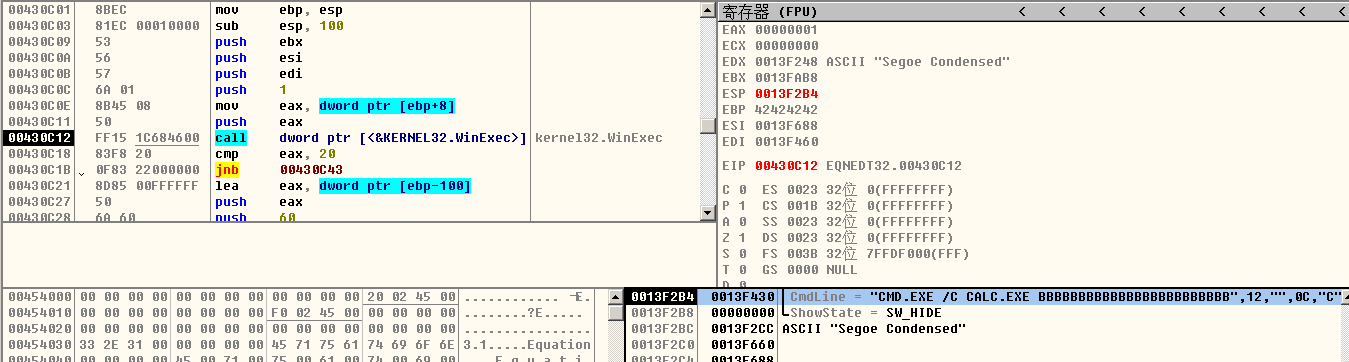Select the 'push 1' instruction at 00430C0C

pyautogui.click(x=251, y=89)
